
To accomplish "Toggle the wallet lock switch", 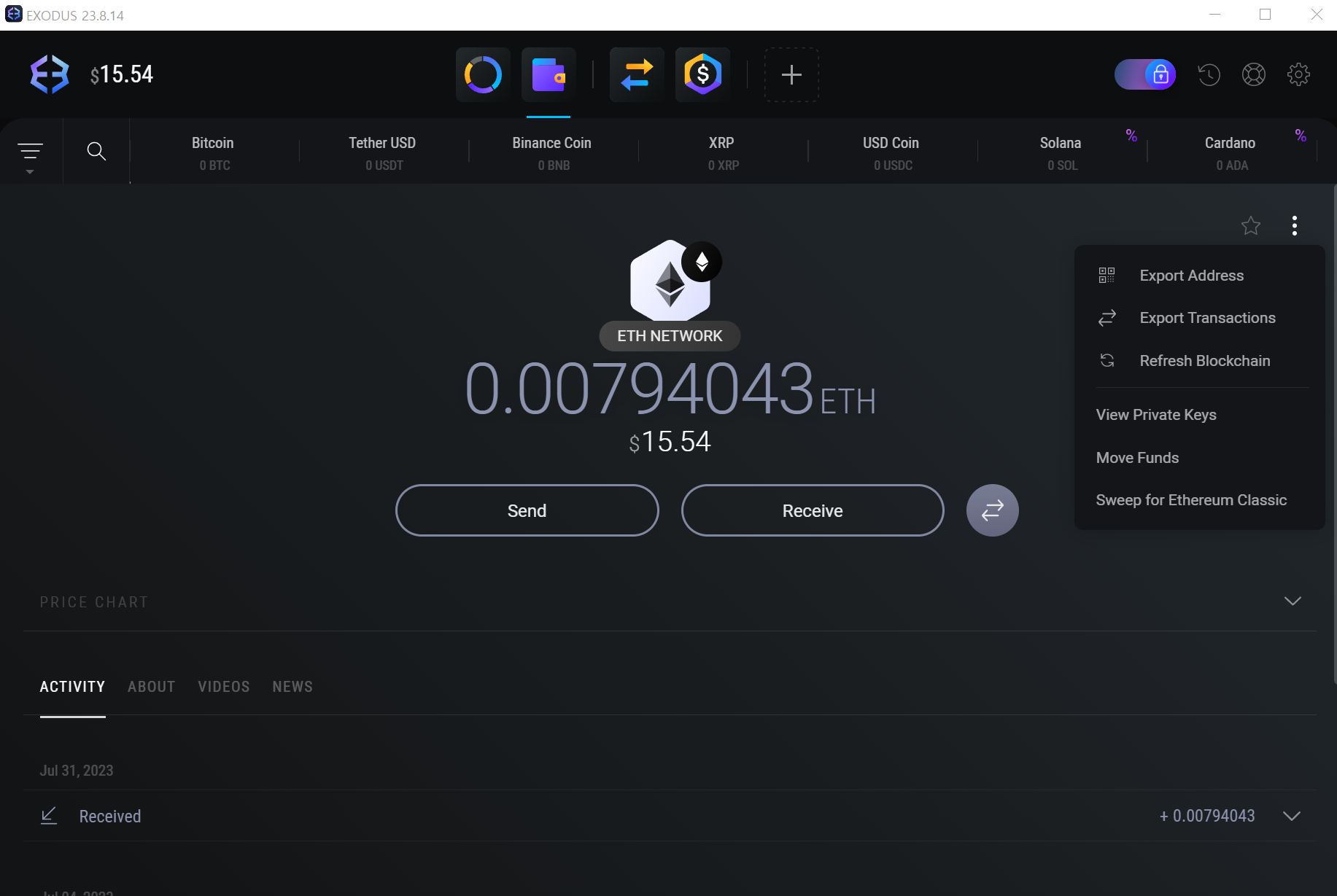I will pos(1145,74).
